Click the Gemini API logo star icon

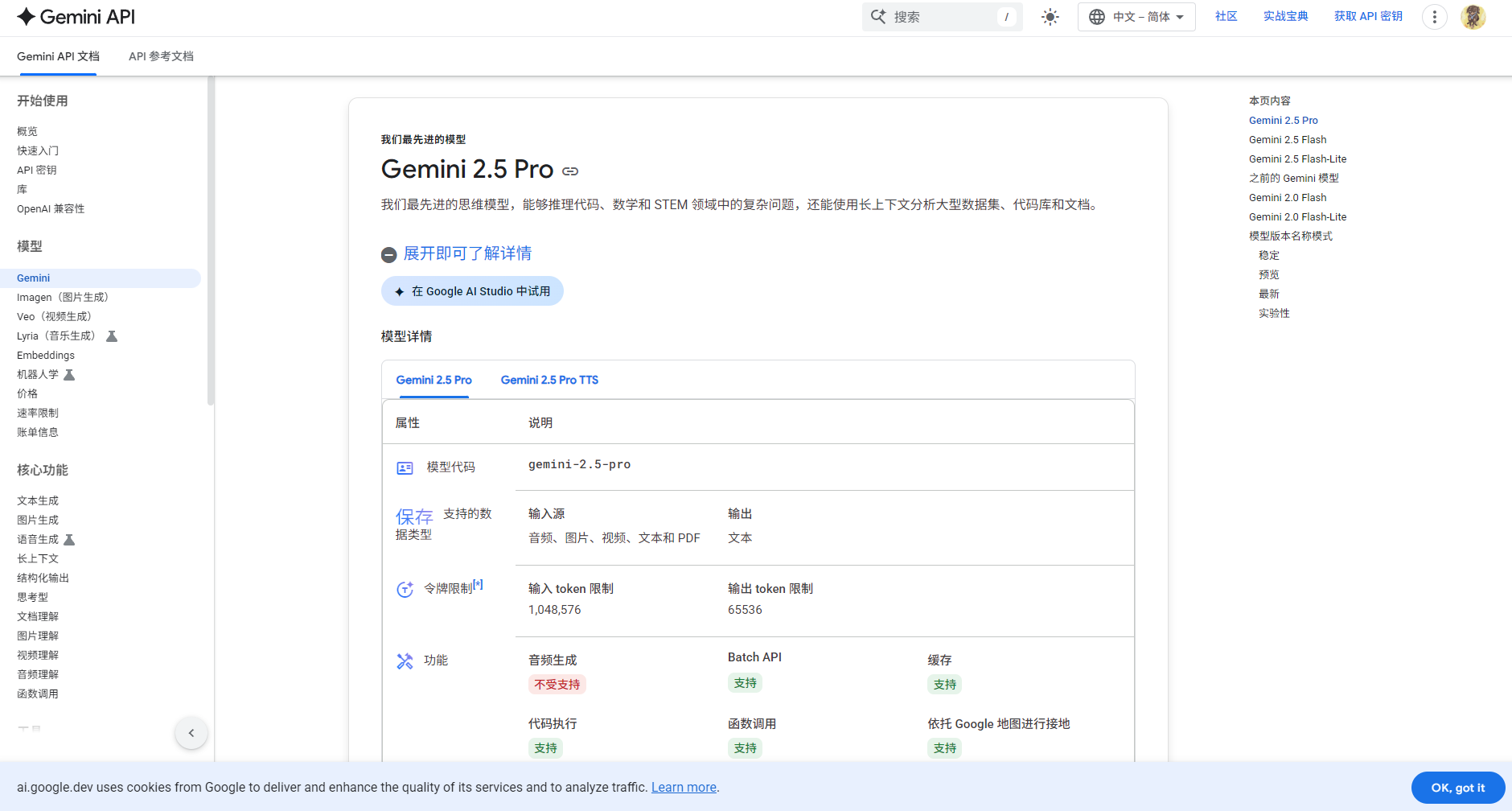tap(26, 17)
